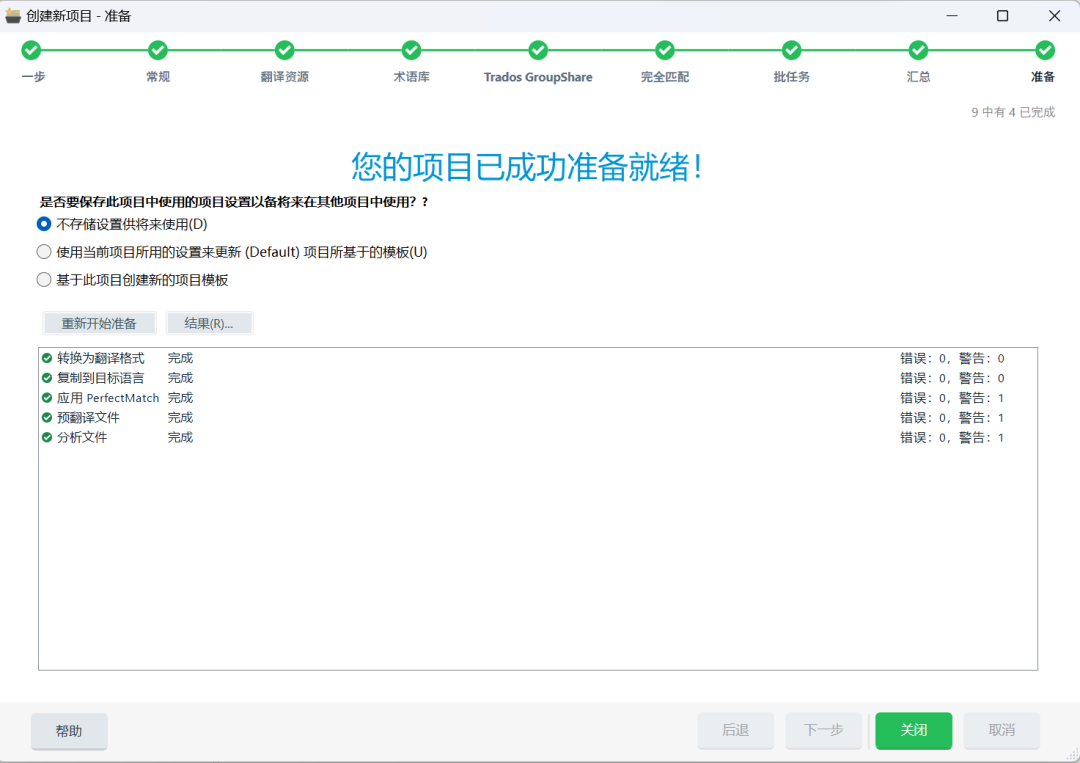Screen dimensions: 1080x763
Task: Click the 一步 wizard step label
Action: (31, 75)
